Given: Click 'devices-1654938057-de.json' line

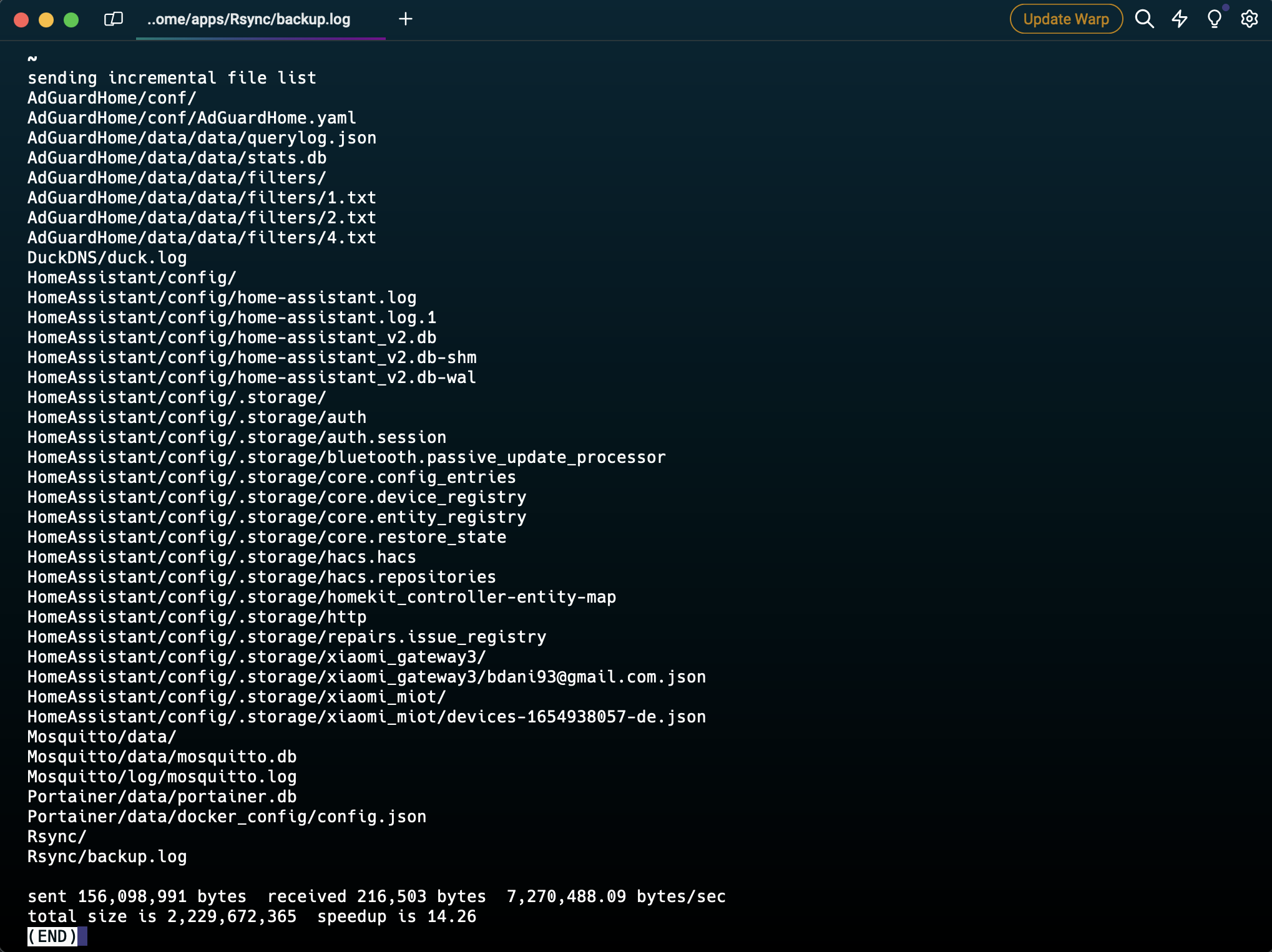Looking at the screenshot, I should click(x=366, y=717).
